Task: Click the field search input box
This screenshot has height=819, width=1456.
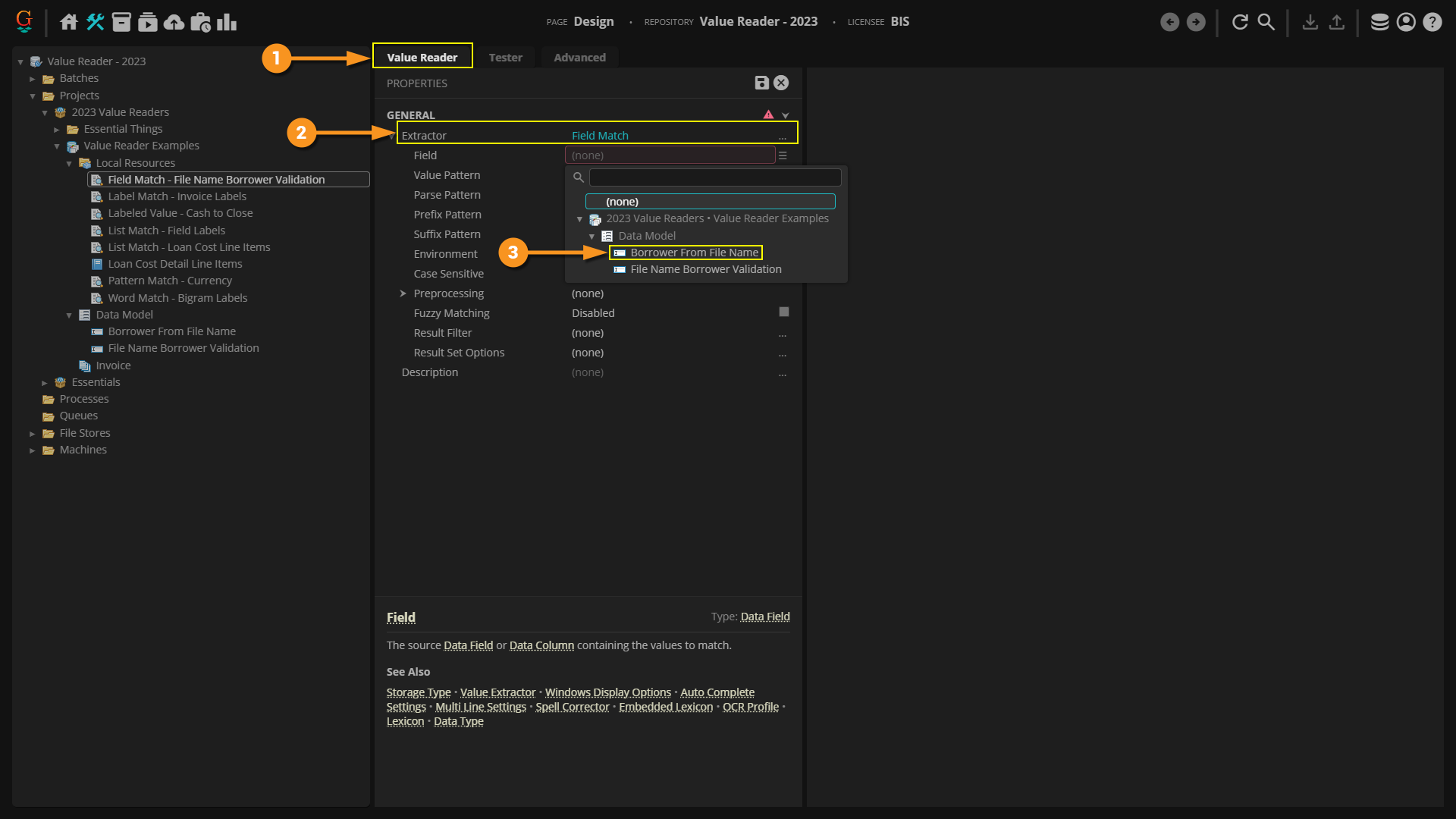Action: coord(714,177)
